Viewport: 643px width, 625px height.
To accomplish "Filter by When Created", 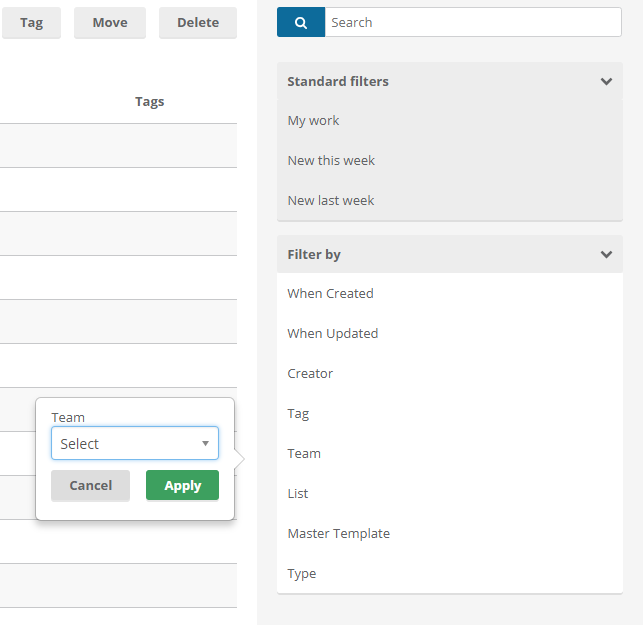I will [330, 294].
